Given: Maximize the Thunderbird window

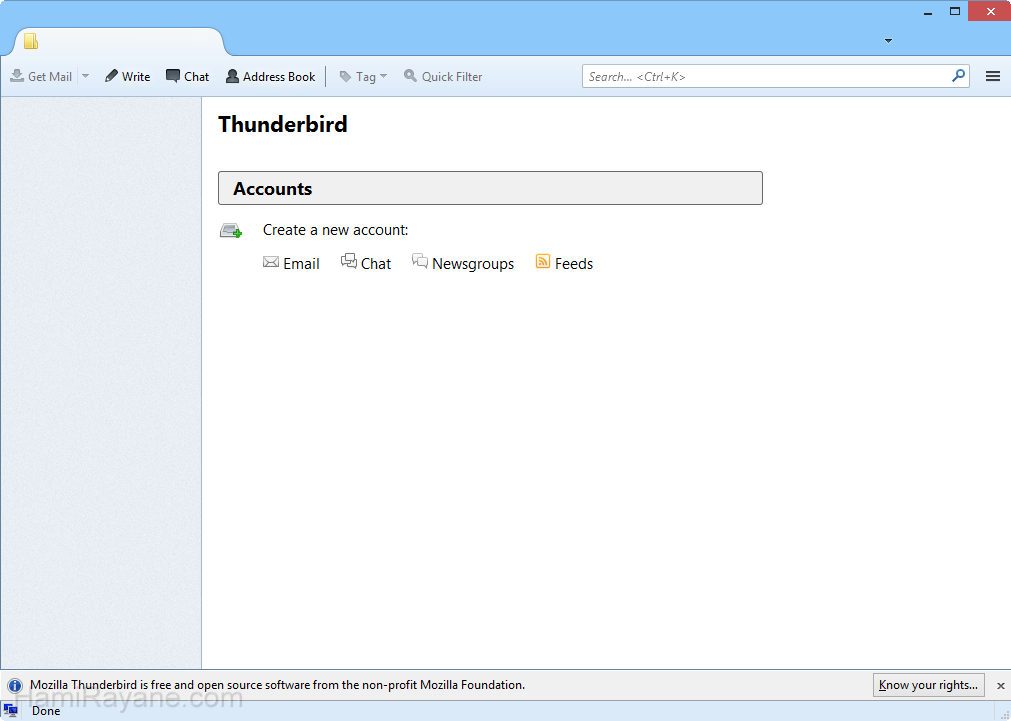Looking at the screenshot, I should [x=955, y=12].
